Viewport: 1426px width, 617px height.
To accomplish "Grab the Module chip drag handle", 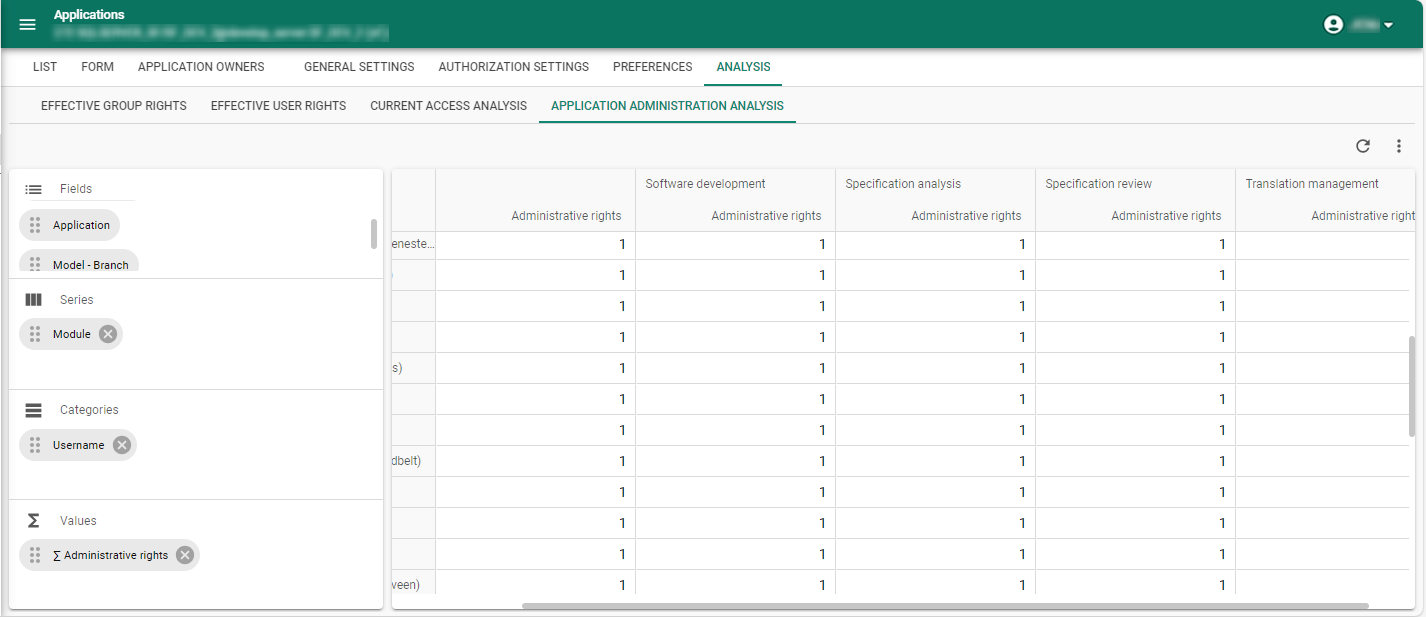I will (35, 334).
